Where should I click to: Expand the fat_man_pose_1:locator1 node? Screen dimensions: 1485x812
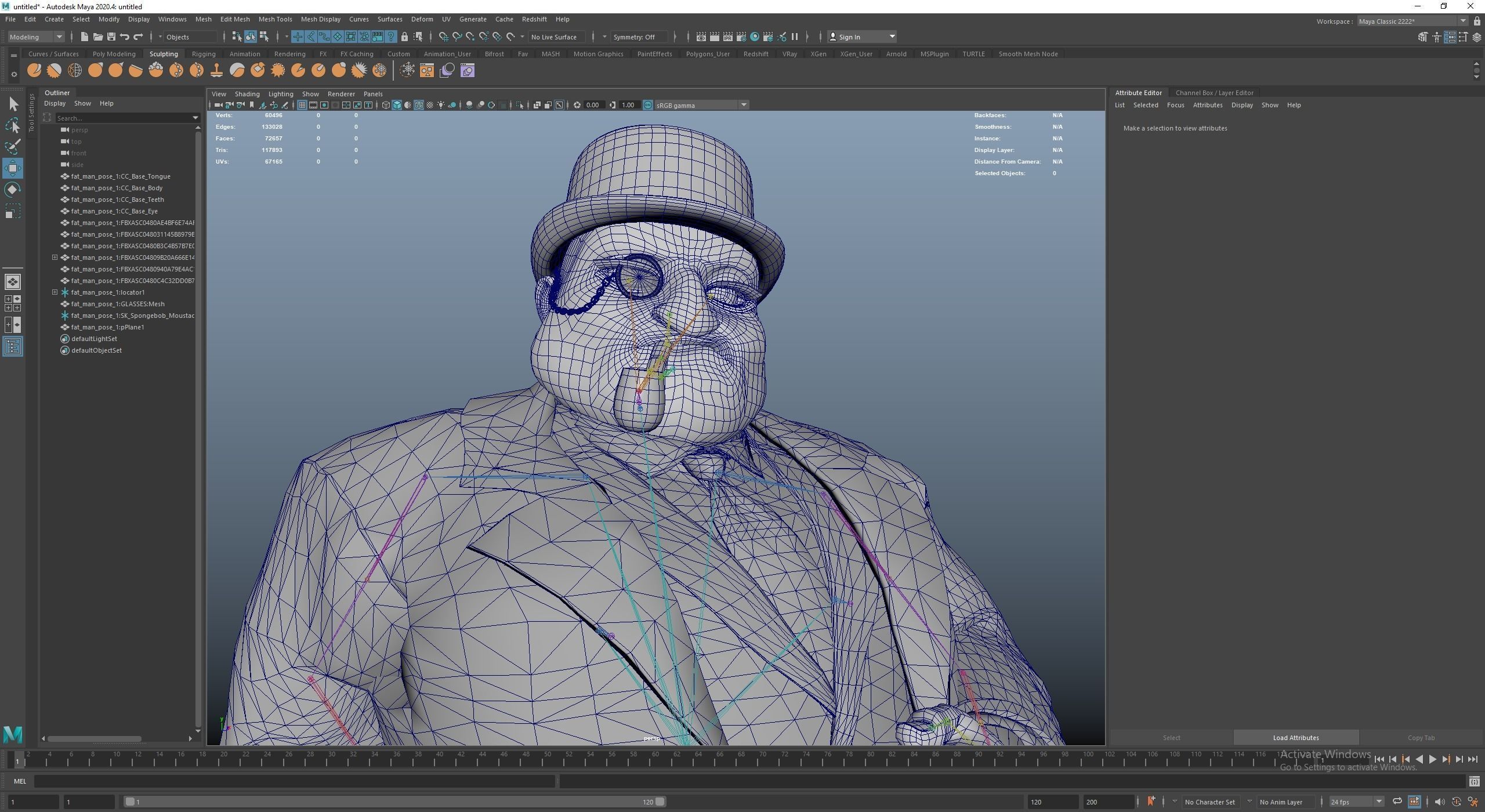pos(55,292)
